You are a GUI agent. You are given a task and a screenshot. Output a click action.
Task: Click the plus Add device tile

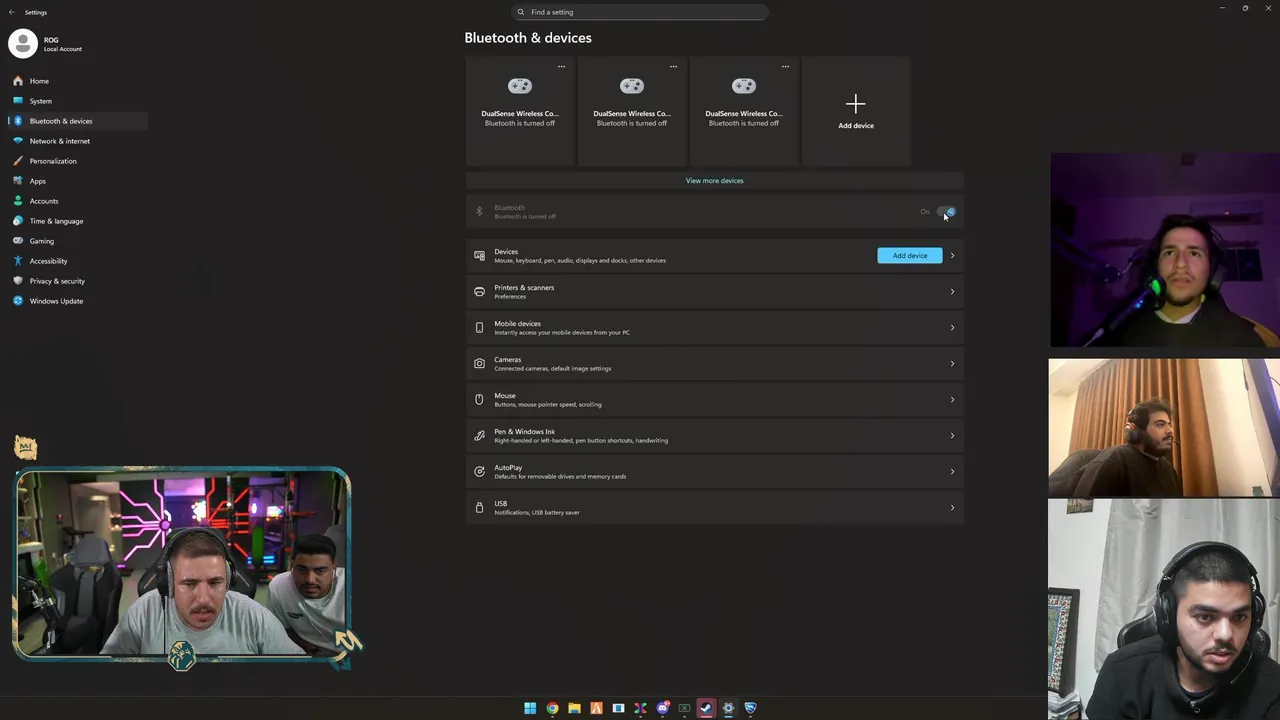click(856, 110)
